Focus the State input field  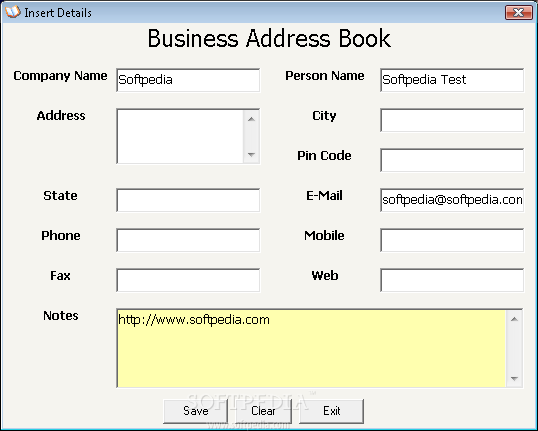[x=188, y=200]
